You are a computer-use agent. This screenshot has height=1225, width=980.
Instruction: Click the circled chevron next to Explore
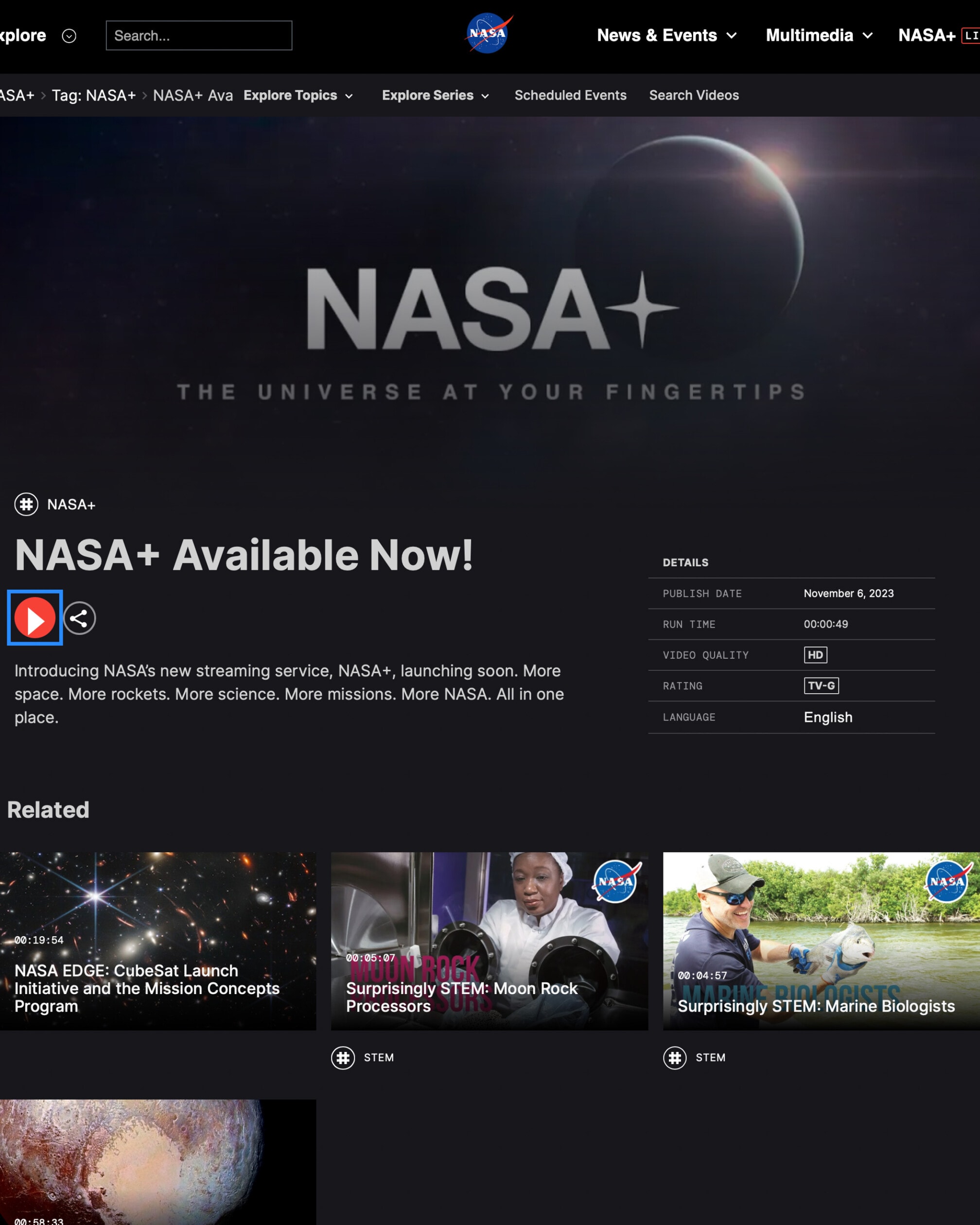70,36
